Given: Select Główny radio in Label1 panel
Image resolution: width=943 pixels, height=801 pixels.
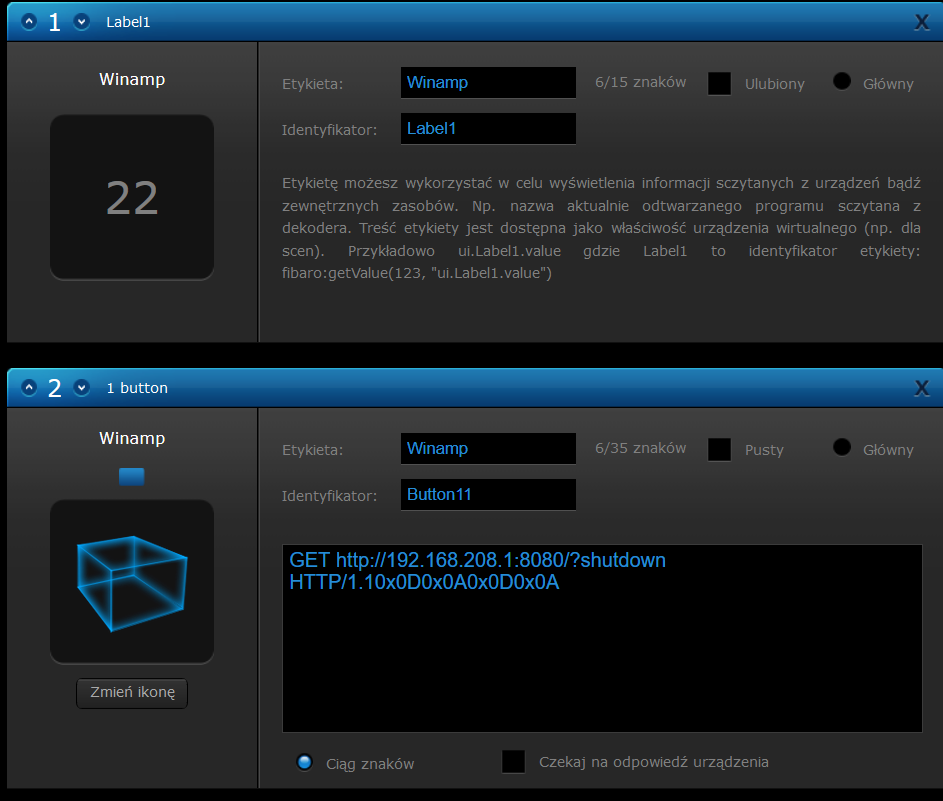Looking at the screenshot, I should click(x=842, y=81).
